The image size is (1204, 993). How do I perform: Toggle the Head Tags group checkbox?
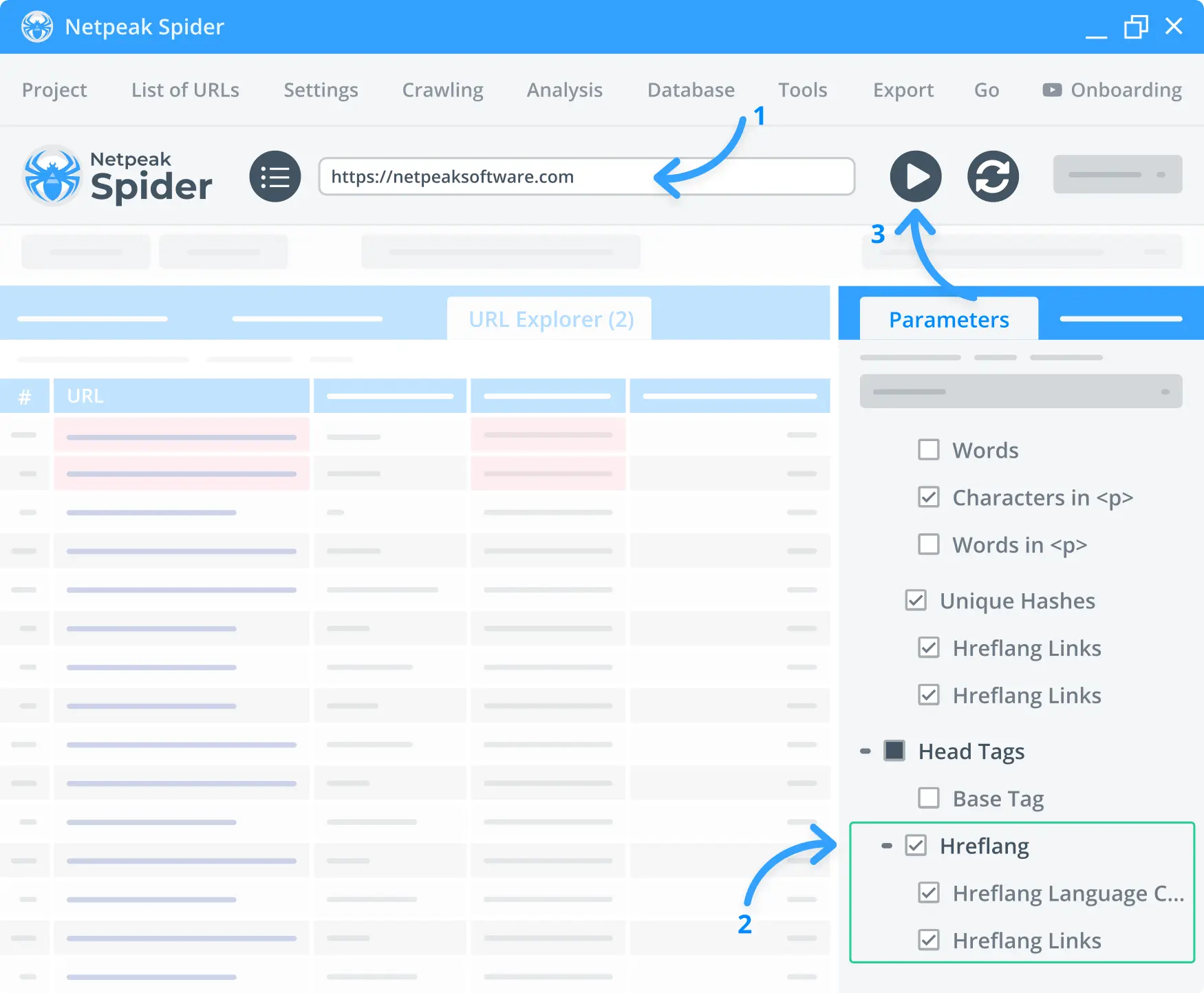pos(894,751)
